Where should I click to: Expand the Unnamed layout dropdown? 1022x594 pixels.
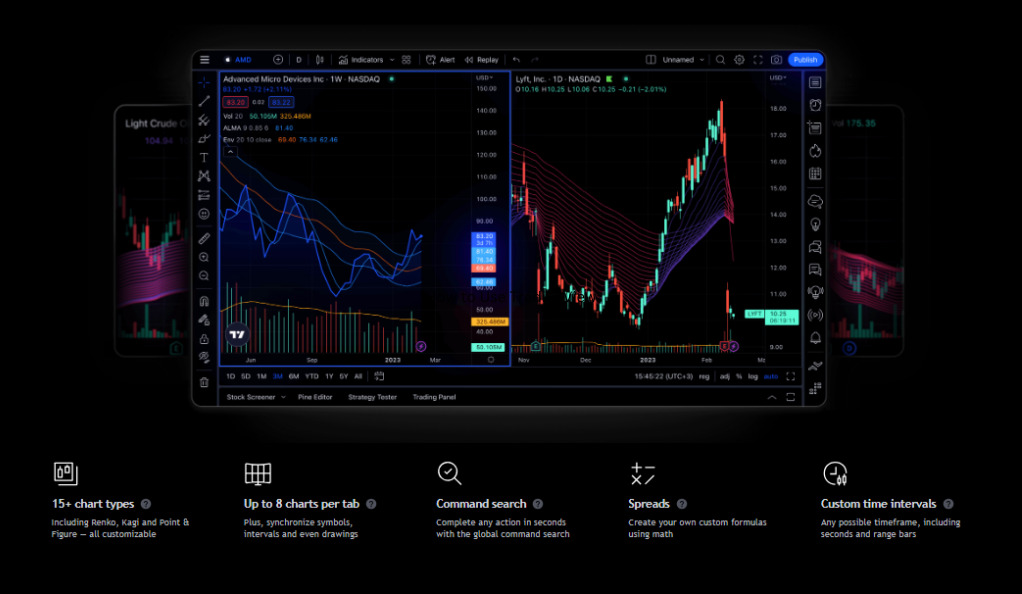tap(702, 60)
